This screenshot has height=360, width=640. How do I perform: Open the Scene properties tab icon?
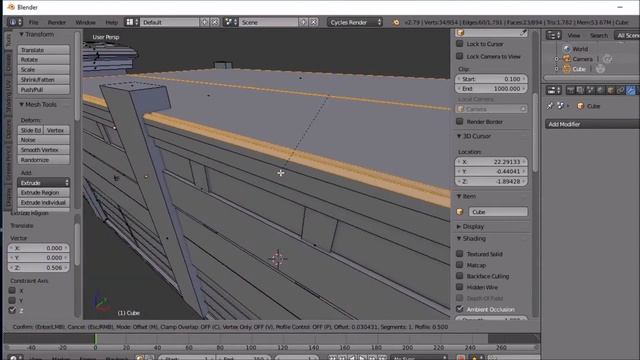pyautogui.click(x=590, y=90)
